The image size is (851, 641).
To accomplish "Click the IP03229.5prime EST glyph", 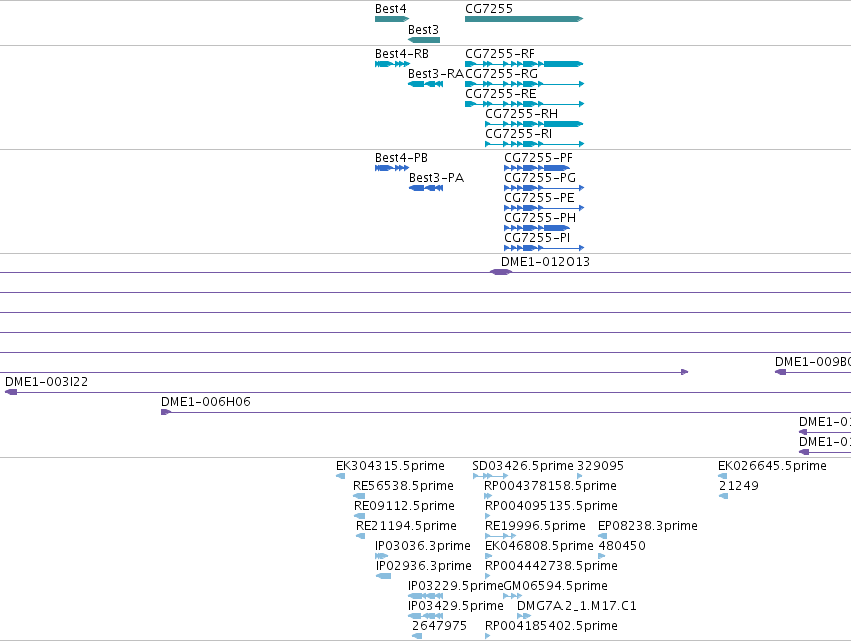I will tap(426, 596).
